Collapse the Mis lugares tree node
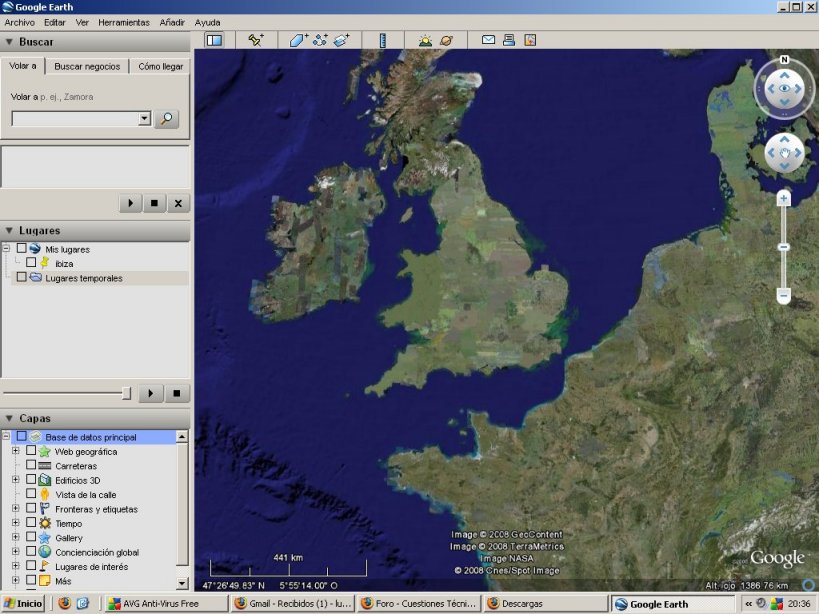 pos(6,249)
